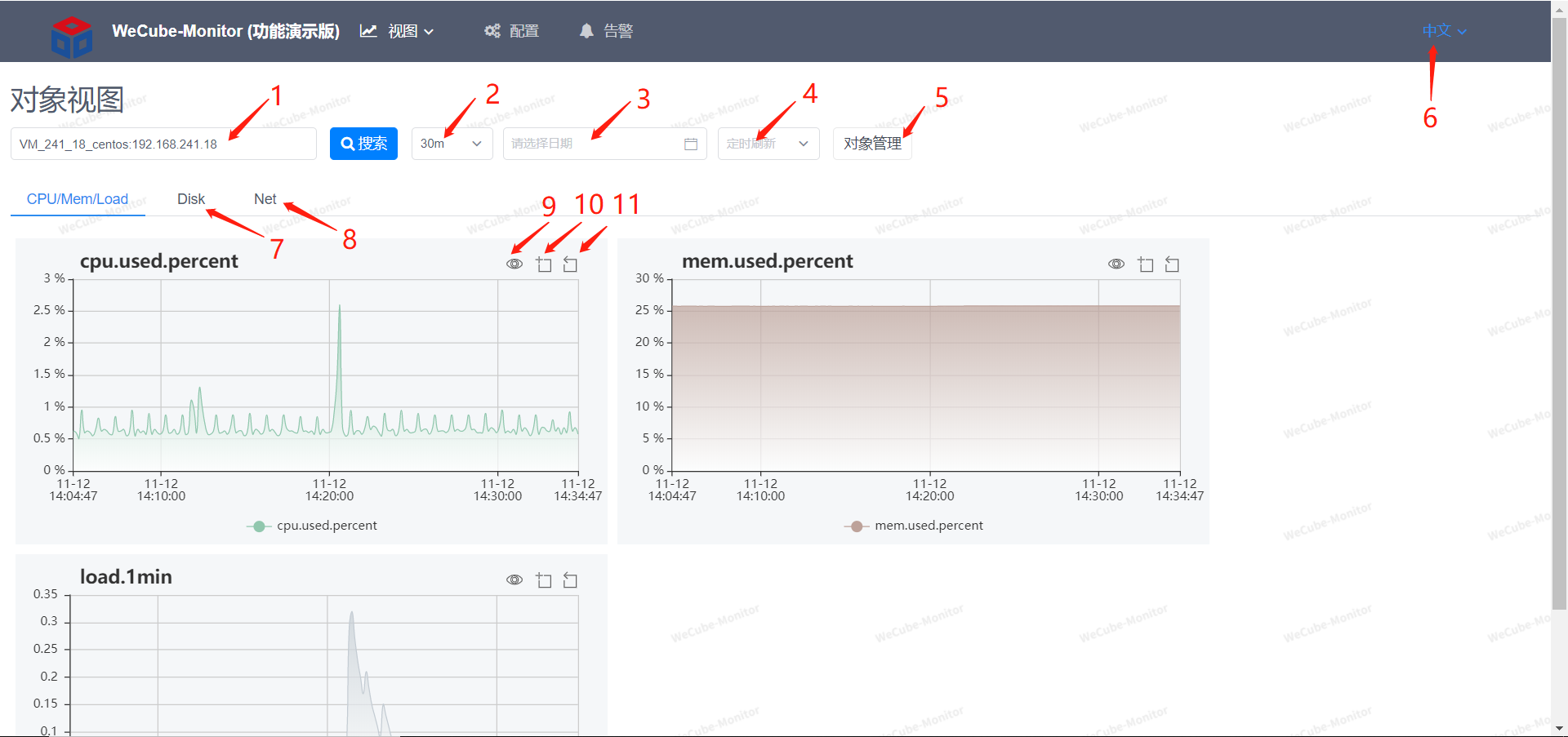1568x737 pixels.
Task: Click the load.1min chart title
Action: click(x=126, y=577)
